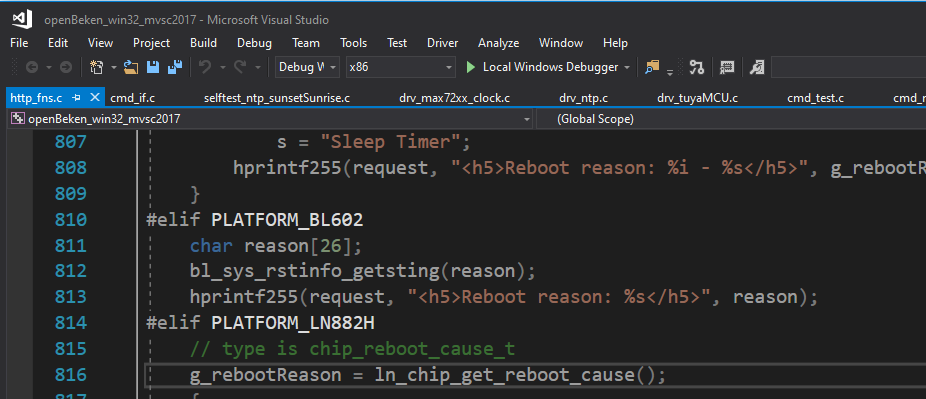Open the Navigate Backward history dropdown arrow
This screenshot has height=399, width=926.
point(49,68)
